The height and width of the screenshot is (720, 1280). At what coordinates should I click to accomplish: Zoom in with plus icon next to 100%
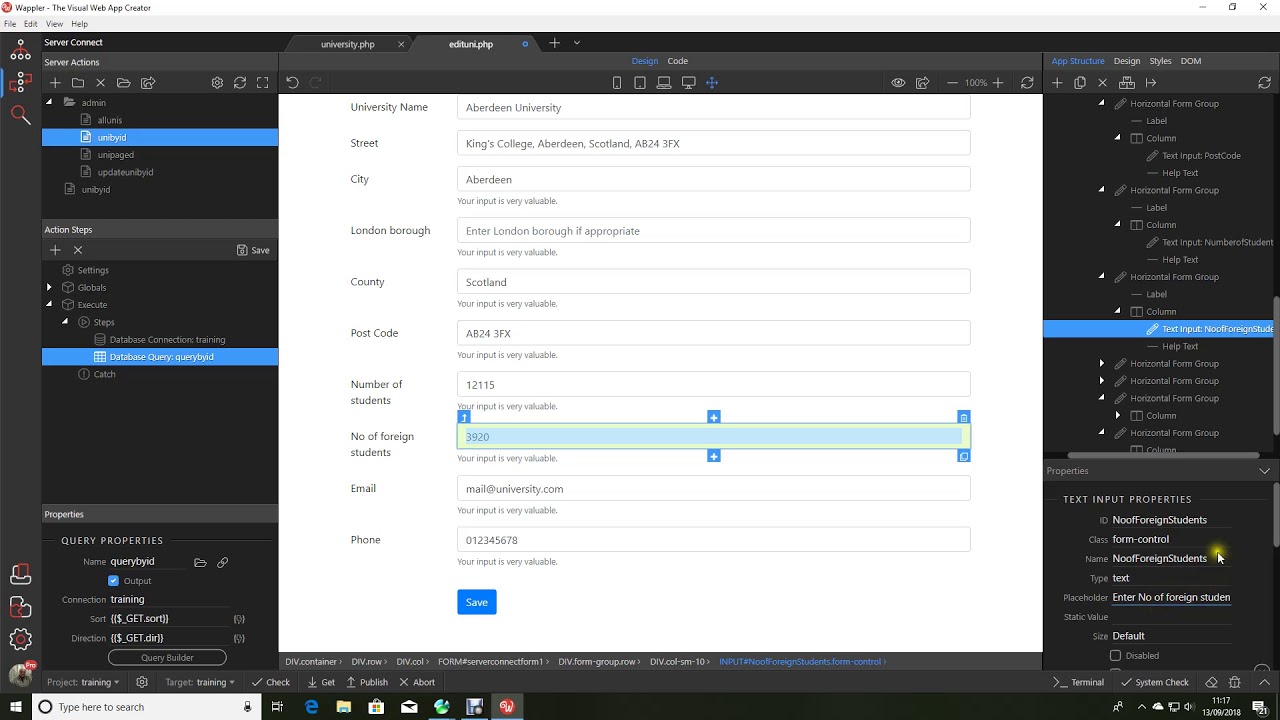tap(998, 83)
